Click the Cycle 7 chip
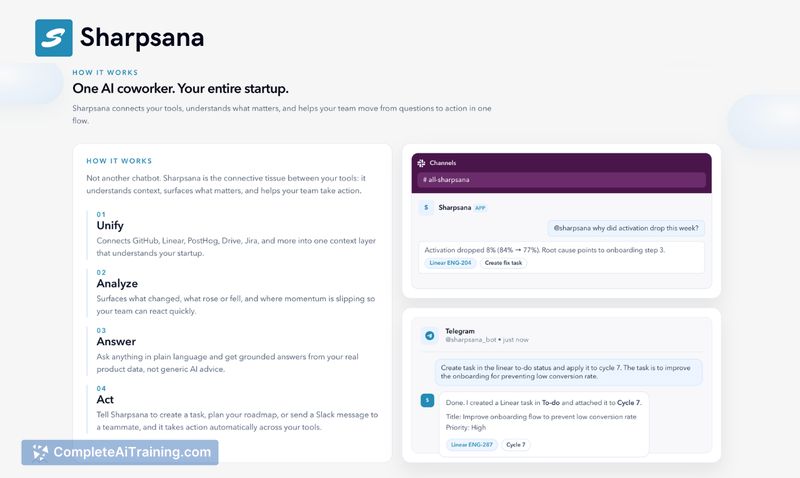This screenshot has width=800, height=478. click(516, 444)
